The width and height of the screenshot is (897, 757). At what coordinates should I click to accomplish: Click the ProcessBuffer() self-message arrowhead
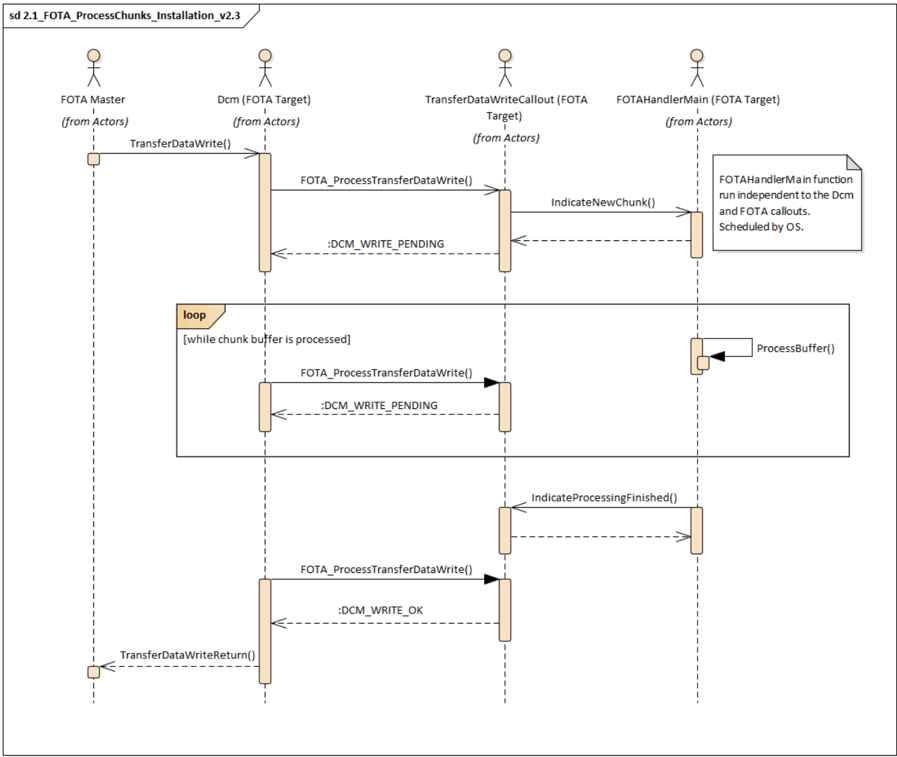click(717, 356)
